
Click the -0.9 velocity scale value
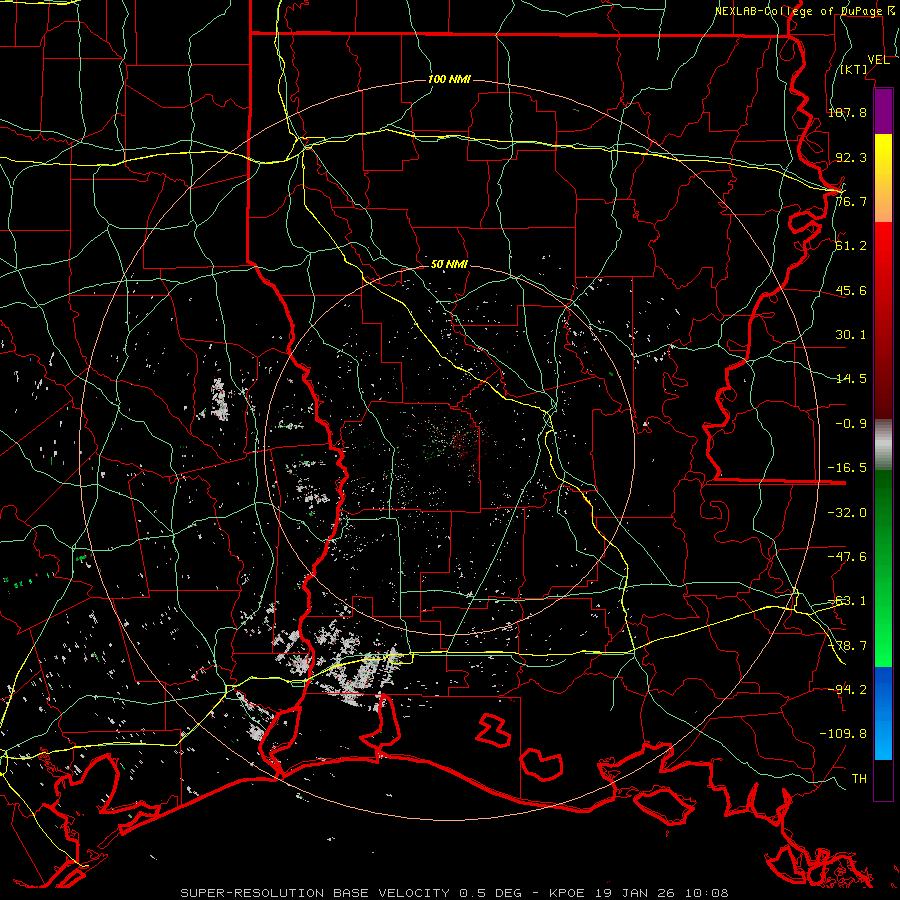click(851, 424)
